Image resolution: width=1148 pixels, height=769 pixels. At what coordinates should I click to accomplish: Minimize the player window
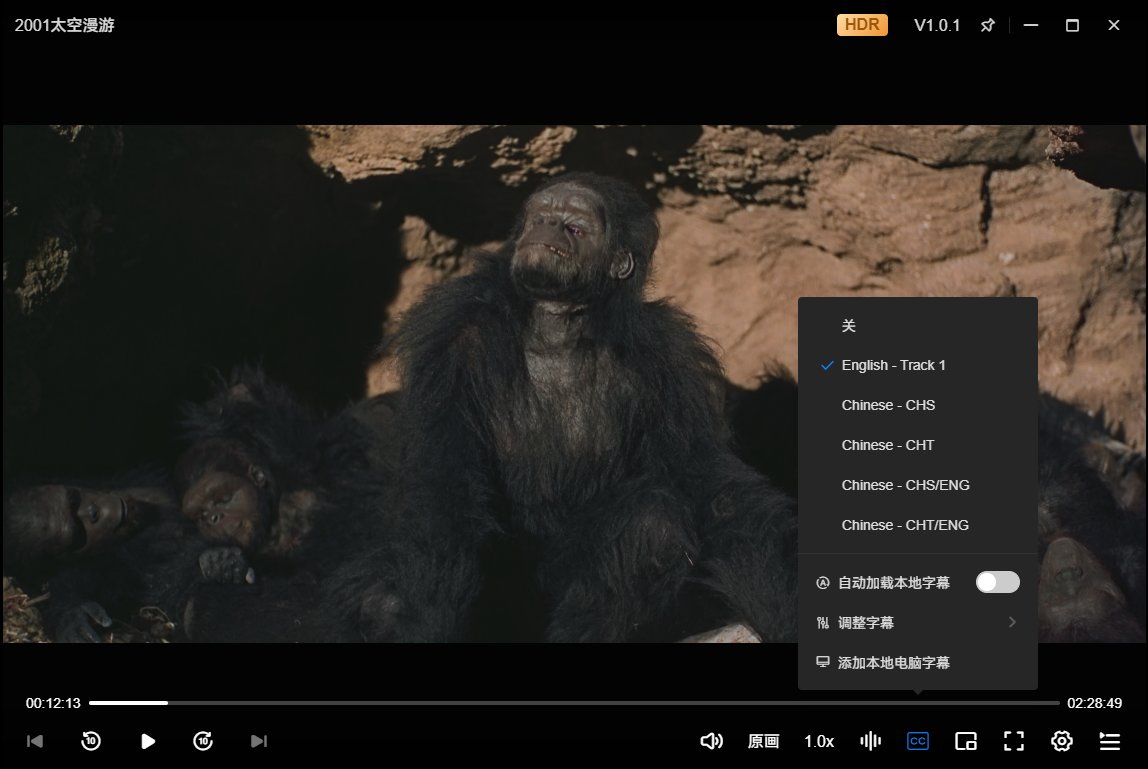point(1031,25)
